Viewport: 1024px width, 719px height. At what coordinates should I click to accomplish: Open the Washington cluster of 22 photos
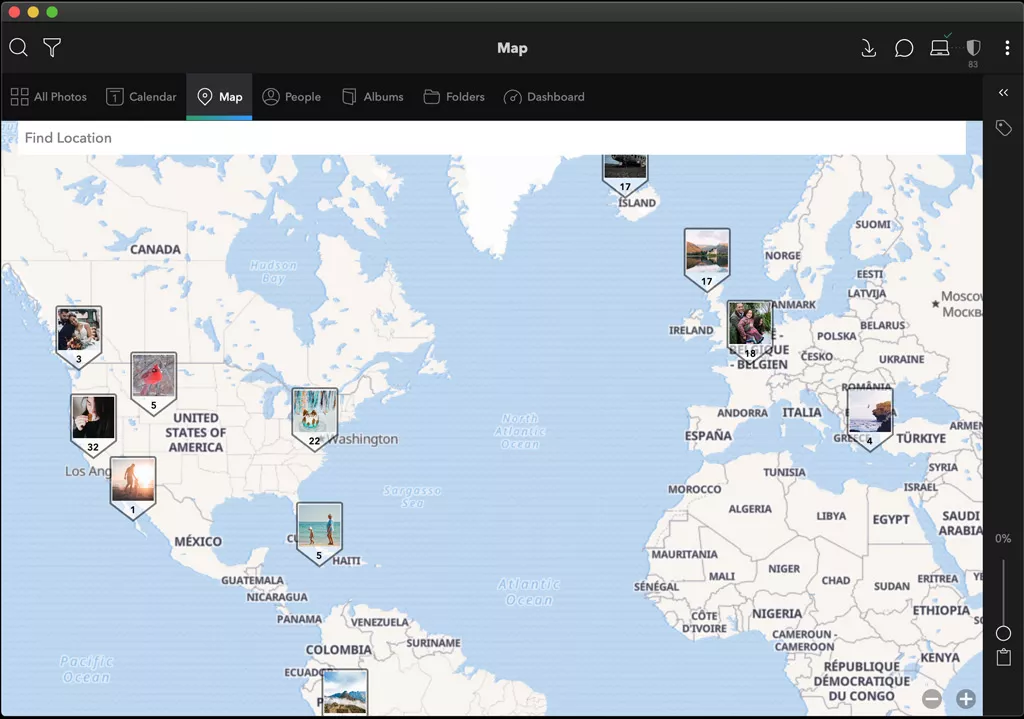pyautogui.click(x=314, y=415)
